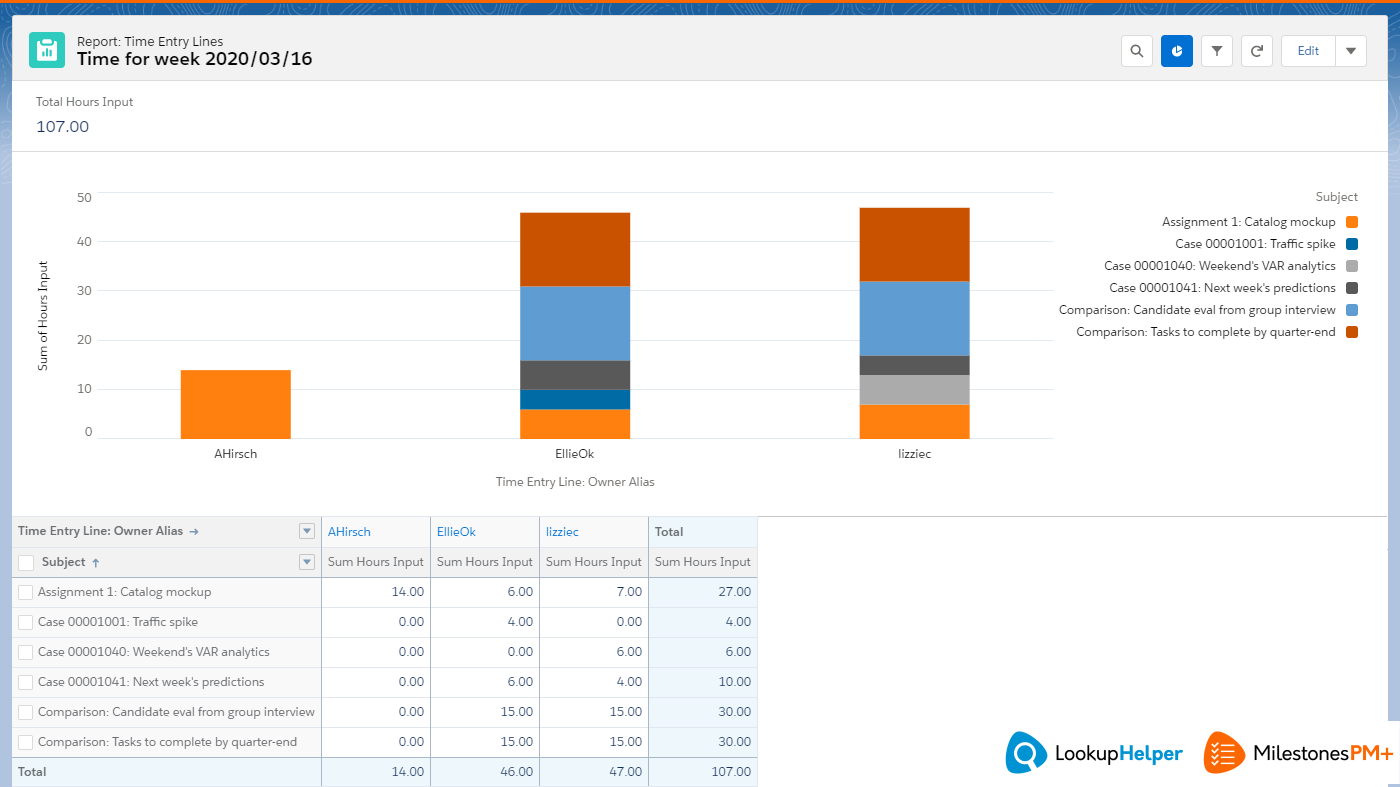Refresh the report
The width and height of the screenshot is (1400, 787).
tap(1257, 51)
